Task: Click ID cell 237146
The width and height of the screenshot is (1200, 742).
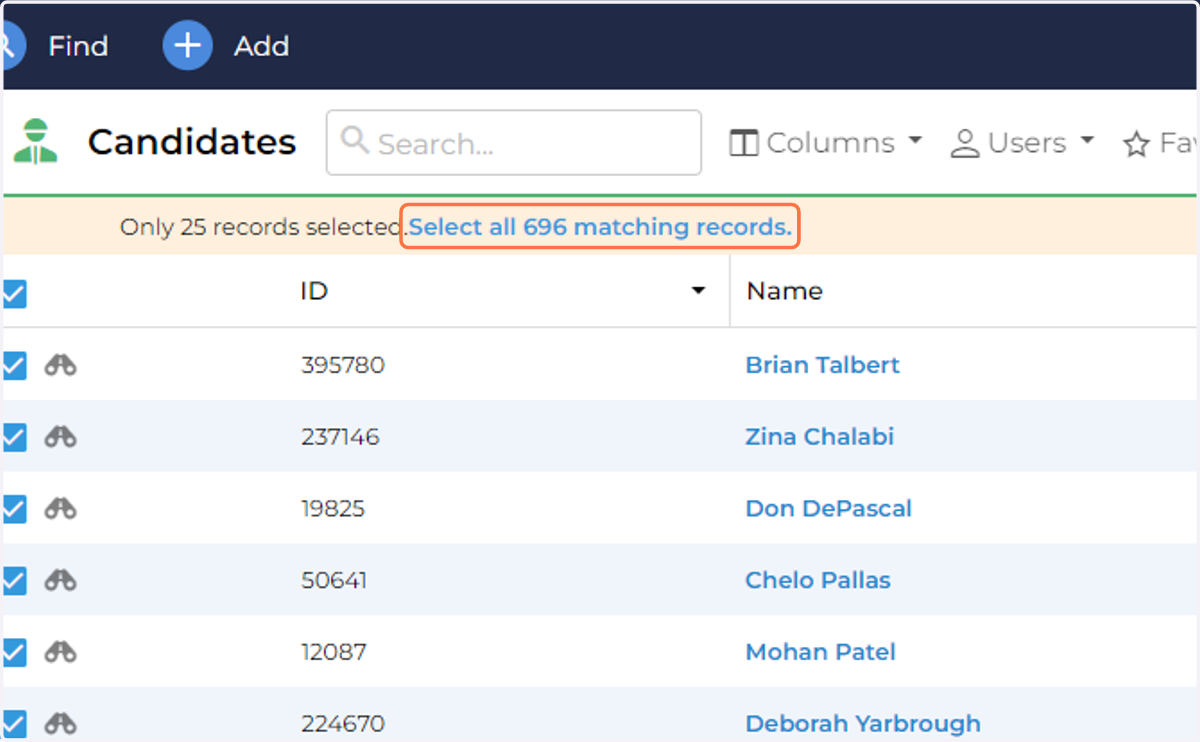Action: pyautogui.click(x=340, y=437)
